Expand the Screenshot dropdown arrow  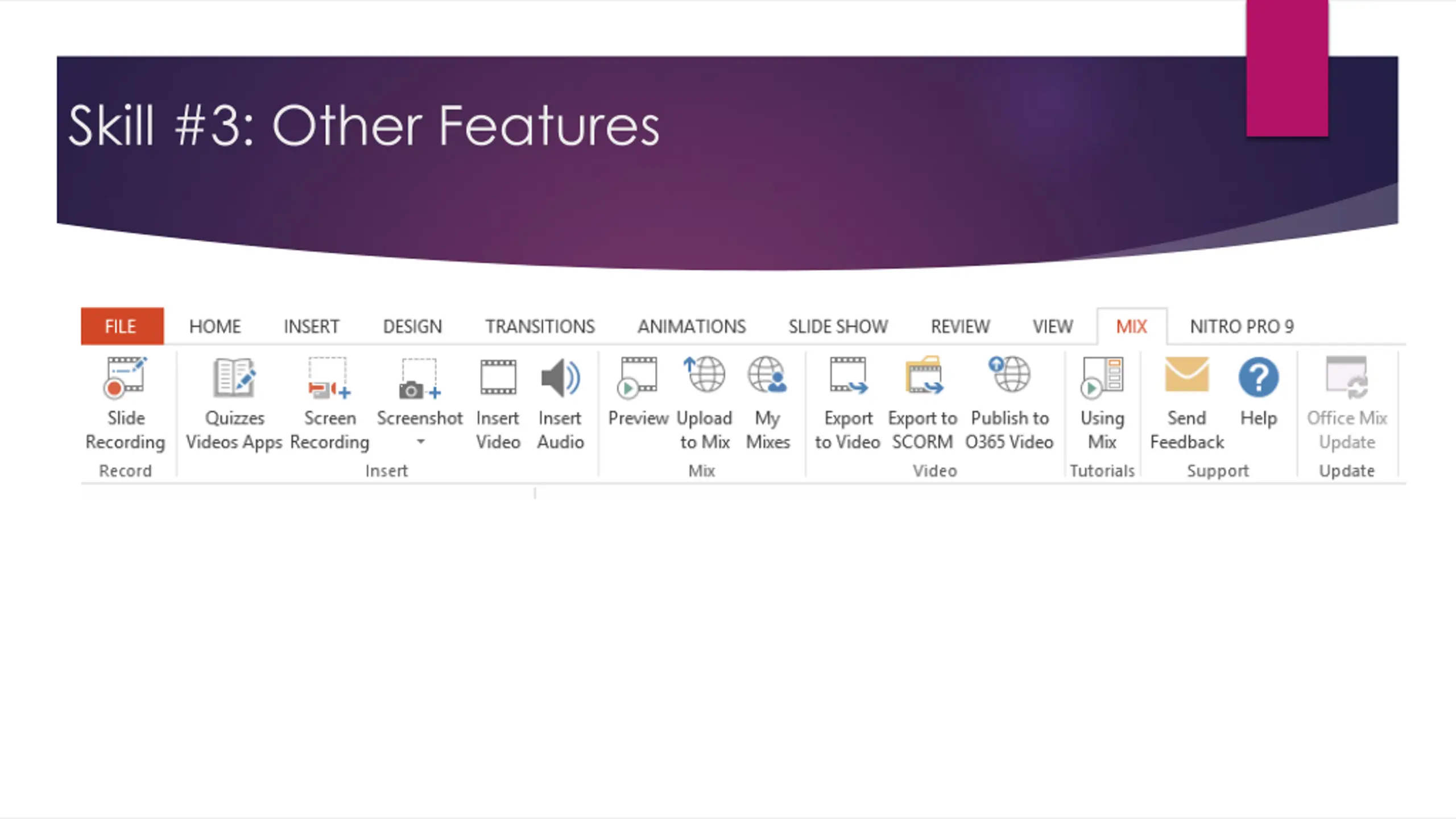[x=421, y=441]
